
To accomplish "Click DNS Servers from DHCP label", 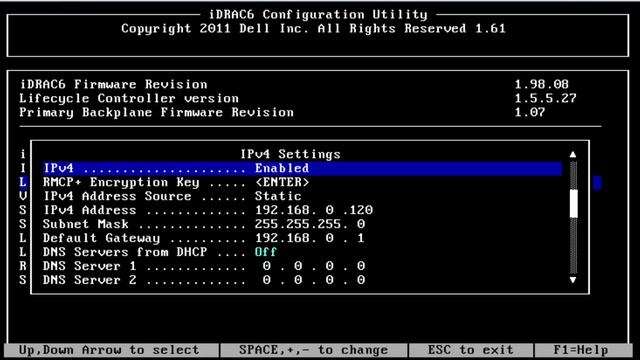I will click(125, 252).
